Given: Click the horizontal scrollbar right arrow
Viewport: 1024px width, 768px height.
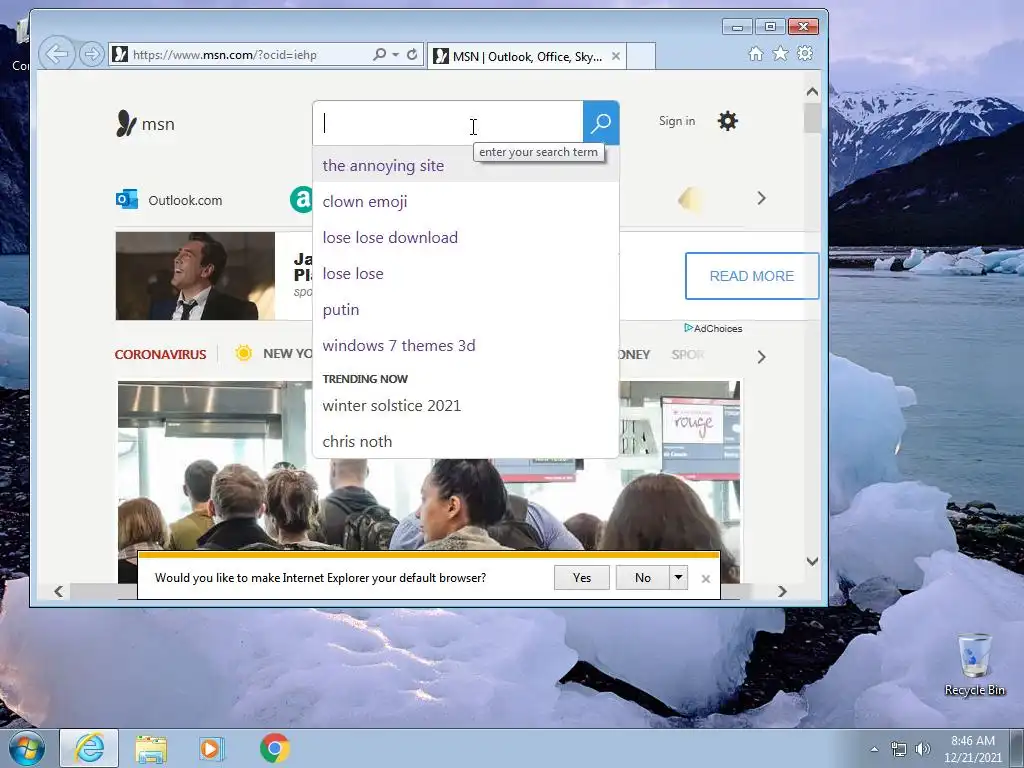Looking at the screenshot, I should (782, 591).
